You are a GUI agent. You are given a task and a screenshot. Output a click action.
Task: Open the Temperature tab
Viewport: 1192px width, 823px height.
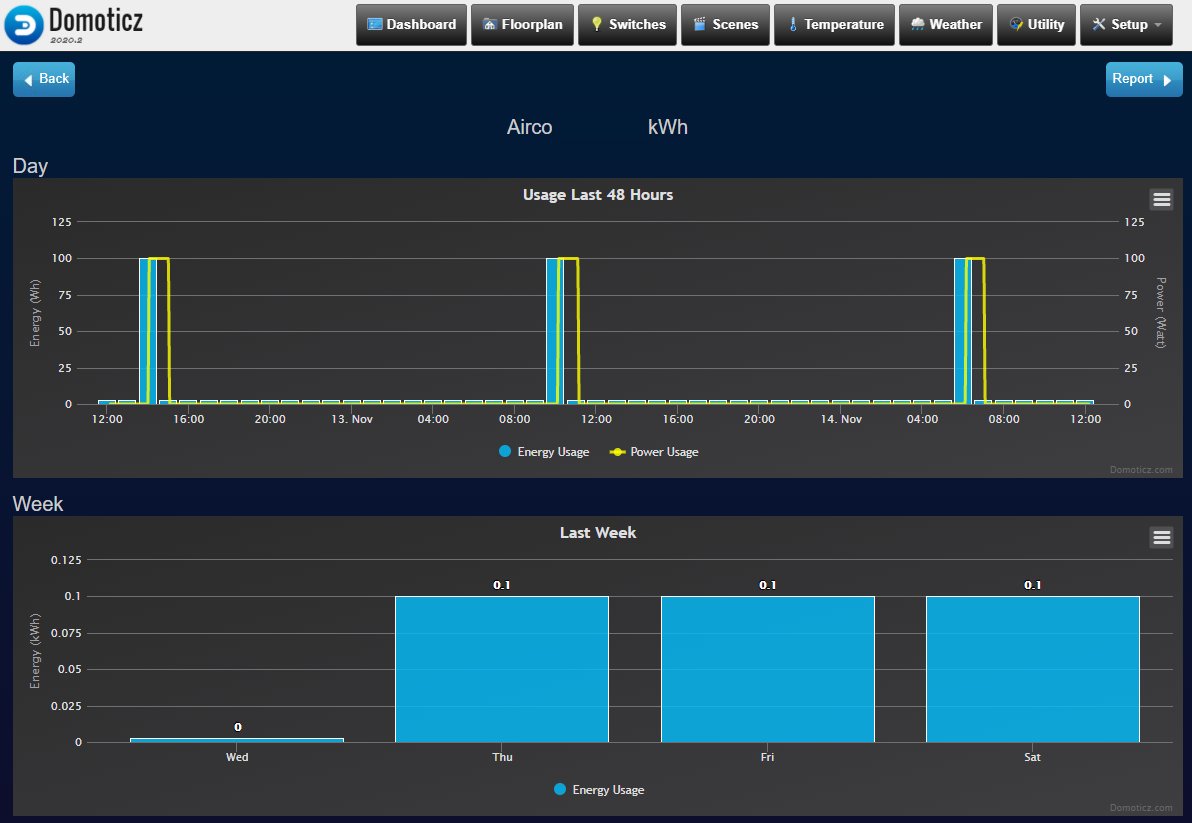(835, 24)
